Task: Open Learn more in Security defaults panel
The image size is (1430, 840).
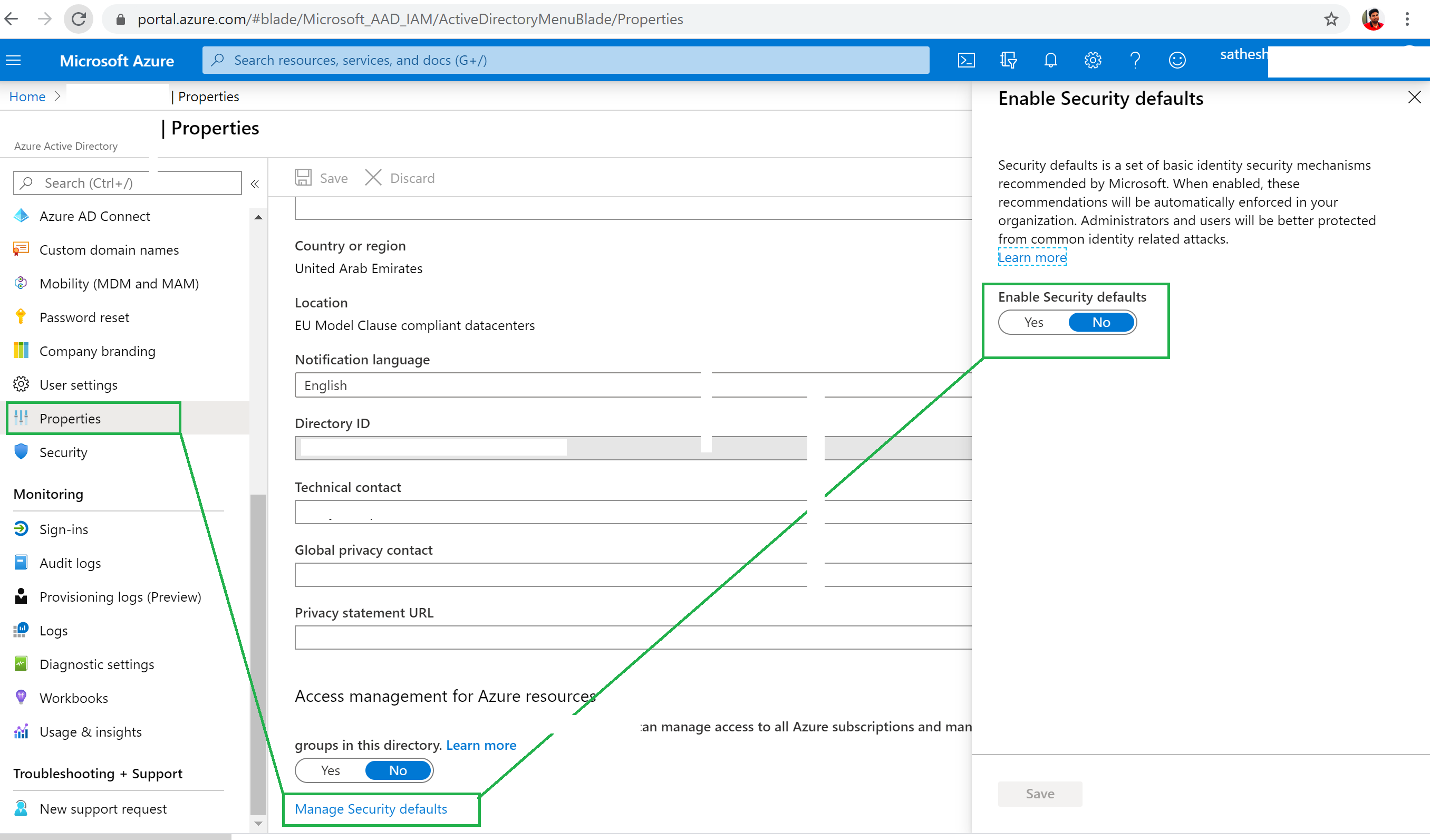Action: (1032, 258)
